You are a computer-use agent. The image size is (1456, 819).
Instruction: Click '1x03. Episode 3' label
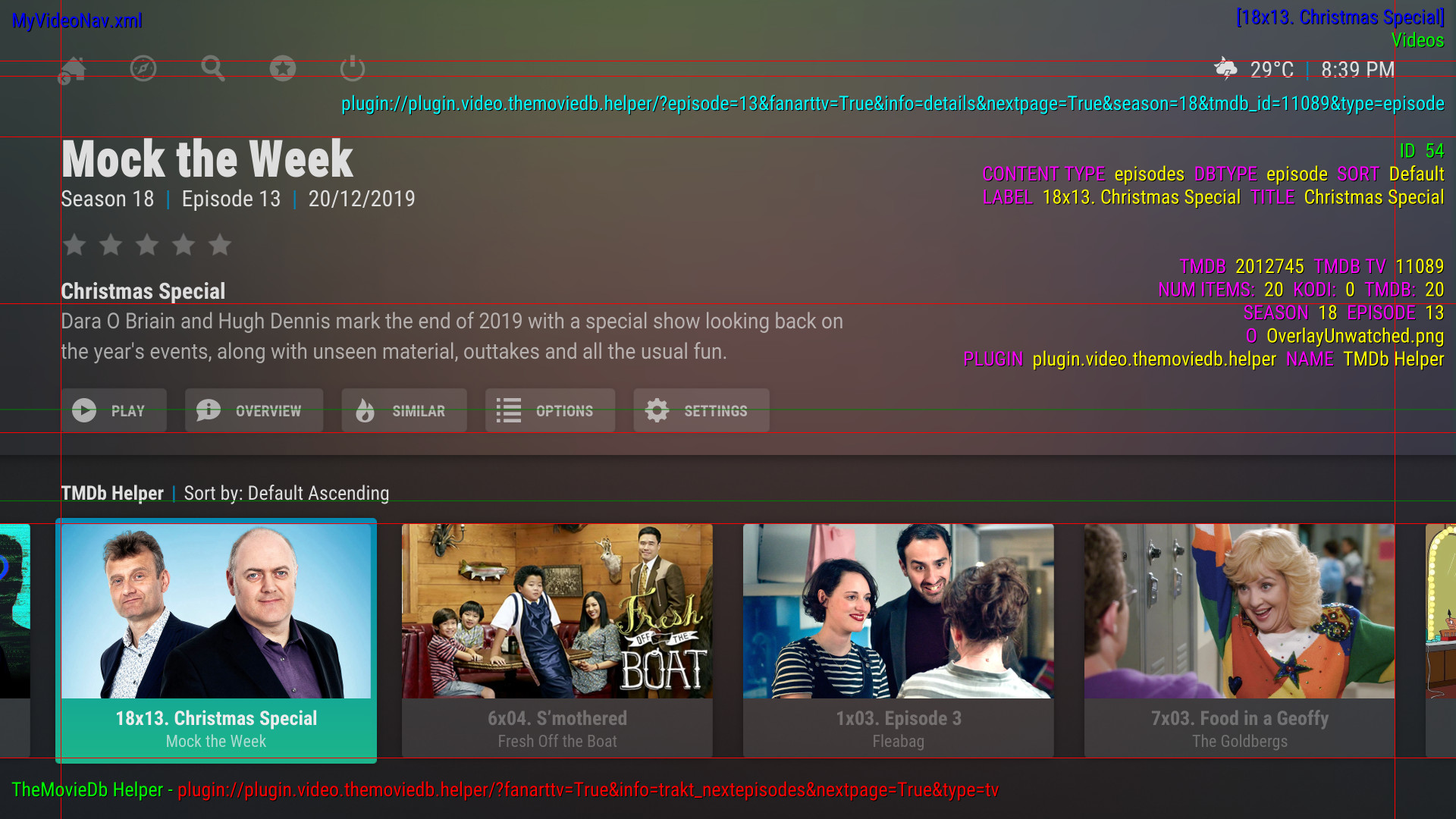point(899,718)
